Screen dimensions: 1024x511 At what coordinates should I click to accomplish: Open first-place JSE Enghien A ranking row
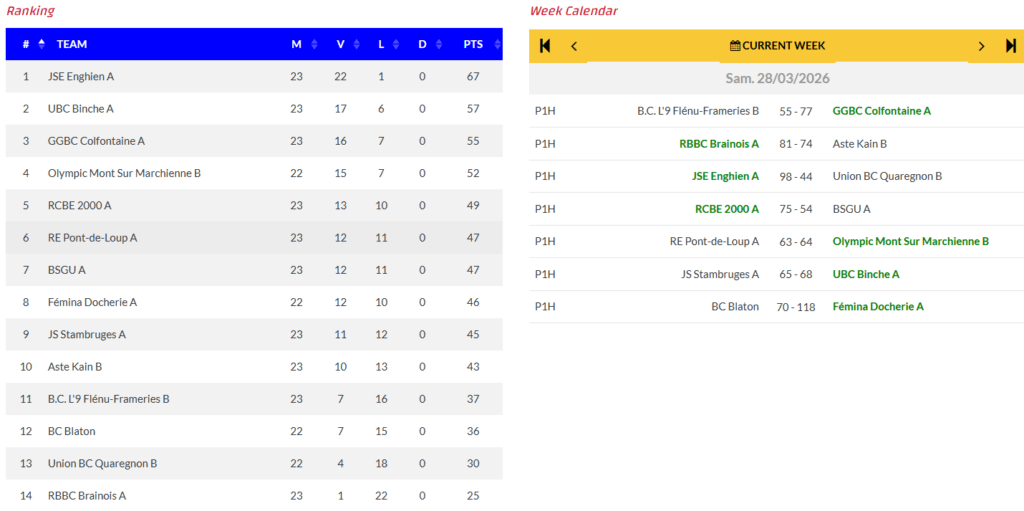(x=81, y=76)
